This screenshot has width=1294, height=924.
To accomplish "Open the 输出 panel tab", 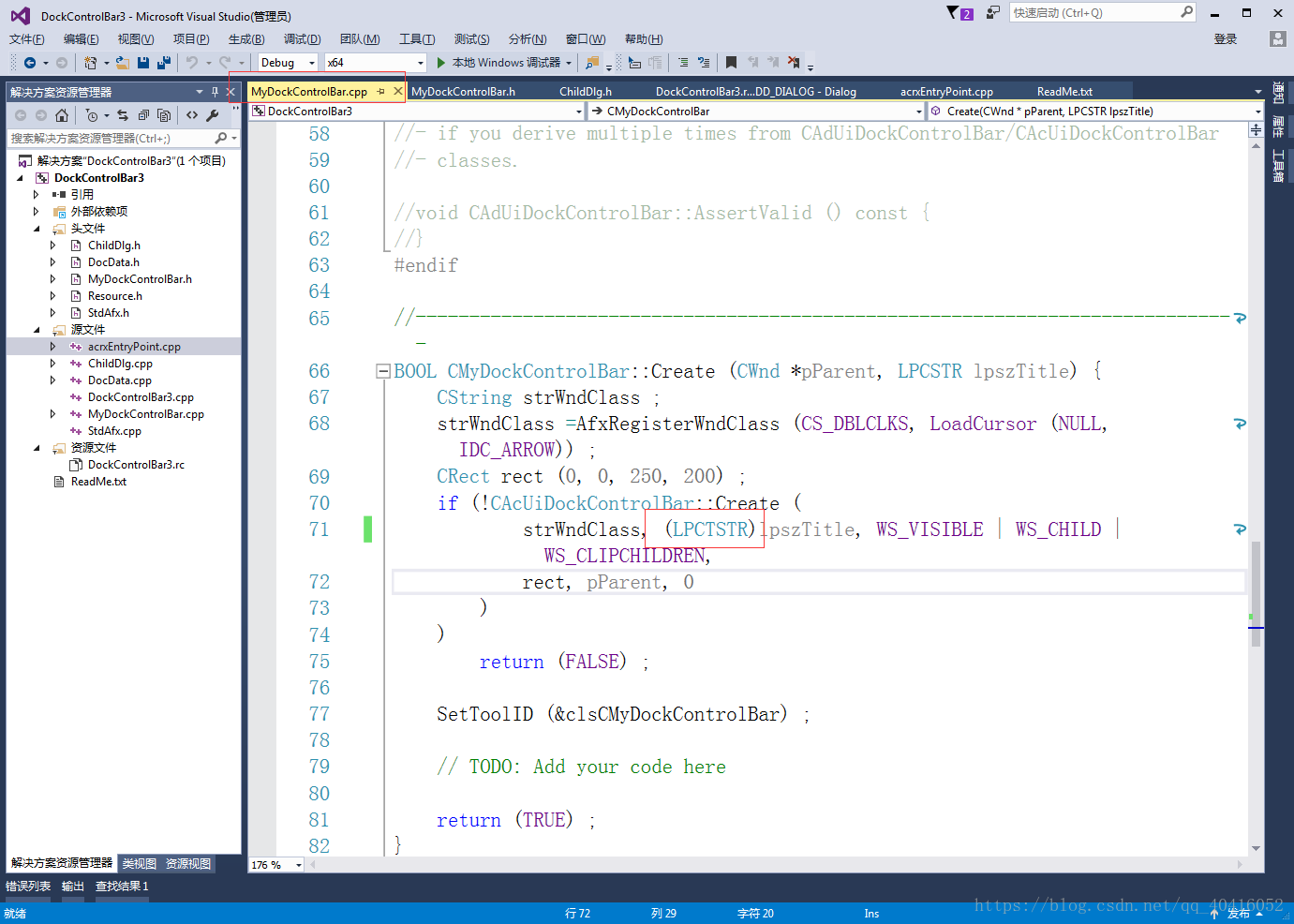I will (73, 887).
